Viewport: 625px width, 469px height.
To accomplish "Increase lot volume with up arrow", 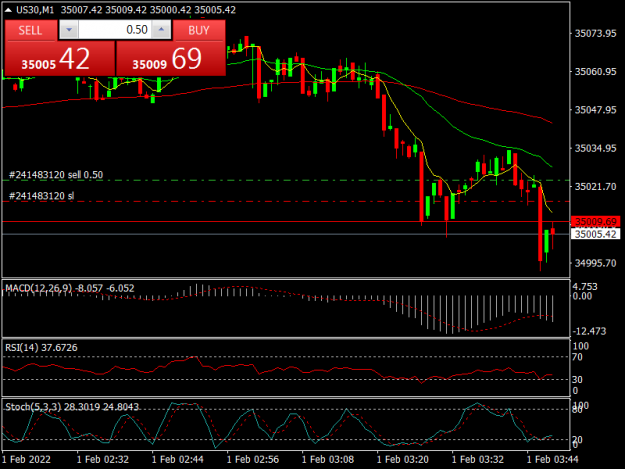I will 161,30.
